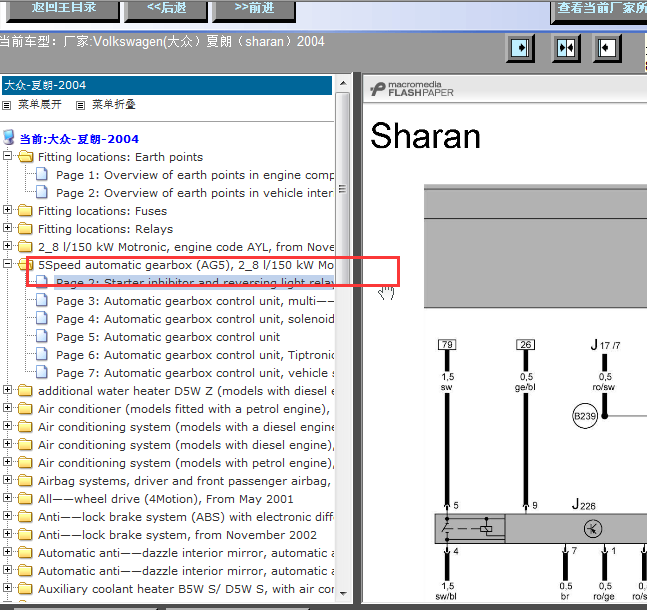Click the Fitting locations: Fuses folder icon
The image size is (647, 610).
click(25, 210)
